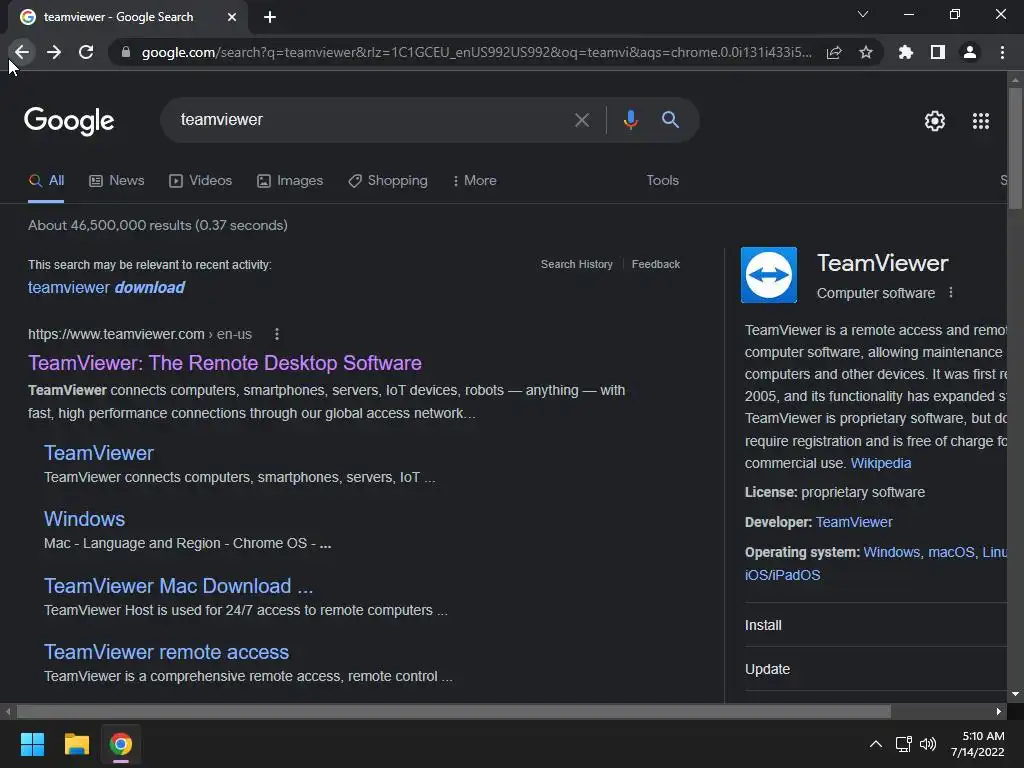The width and height of the screenshot is (1024, 768).
Task: Click the Chrome taskbar icon
Action: [x=121, y=744]
